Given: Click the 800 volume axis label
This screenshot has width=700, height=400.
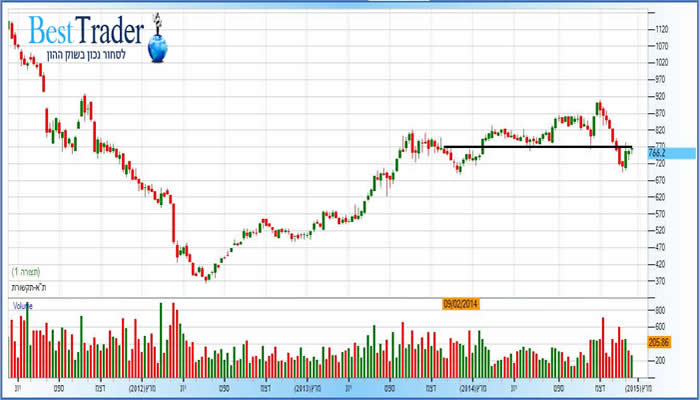Looking at the screenshot, I should click(658, 311).
